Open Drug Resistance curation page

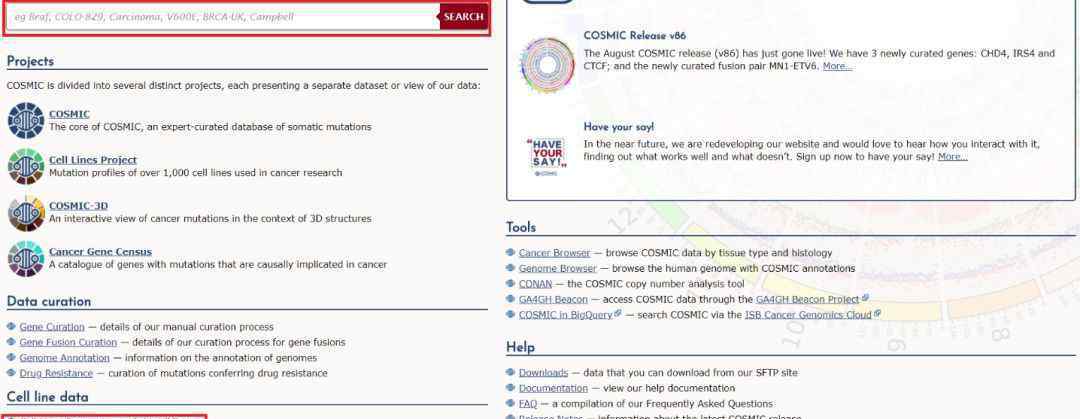click(56, 373)
